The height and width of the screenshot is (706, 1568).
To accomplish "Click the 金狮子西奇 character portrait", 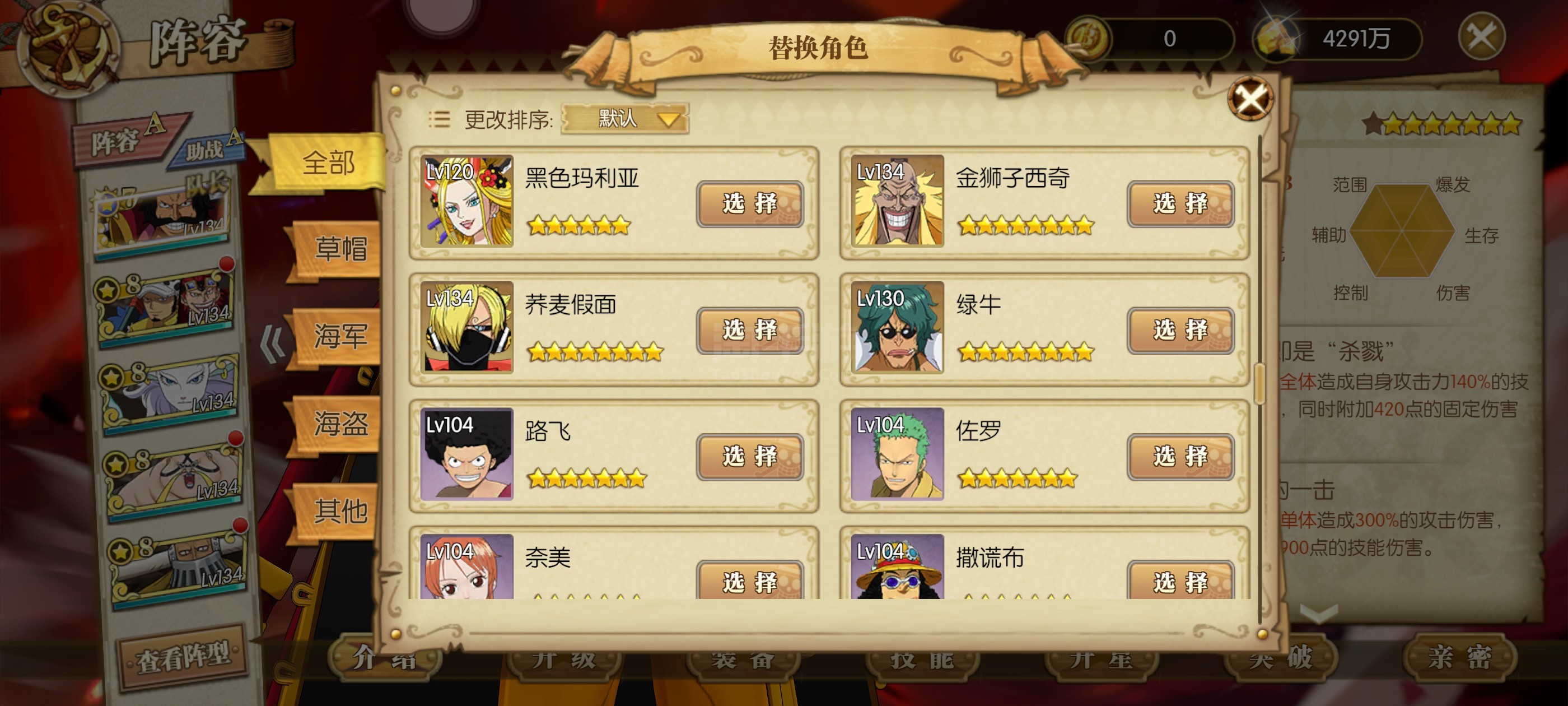I will (897, 201).
